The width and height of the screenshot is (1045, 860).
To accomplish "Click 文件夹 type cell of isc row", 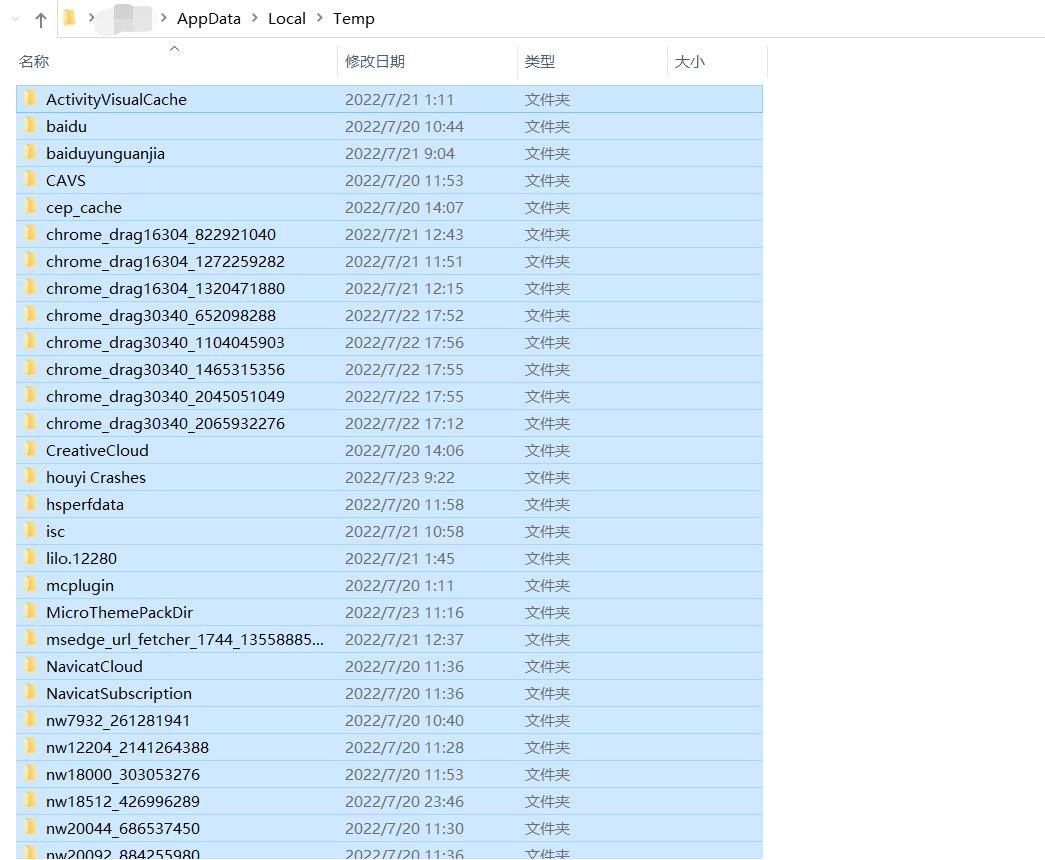I will tap(547, 532).
